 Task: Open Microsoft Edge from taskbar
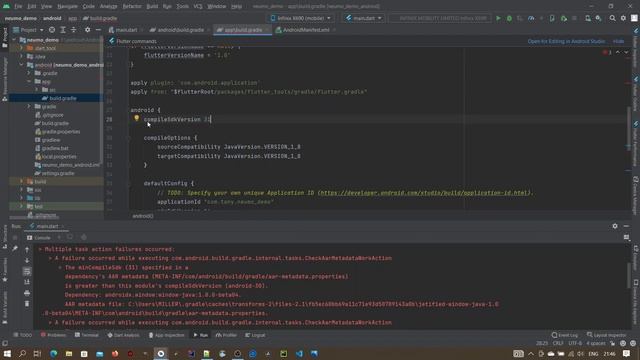pos(53,353)
